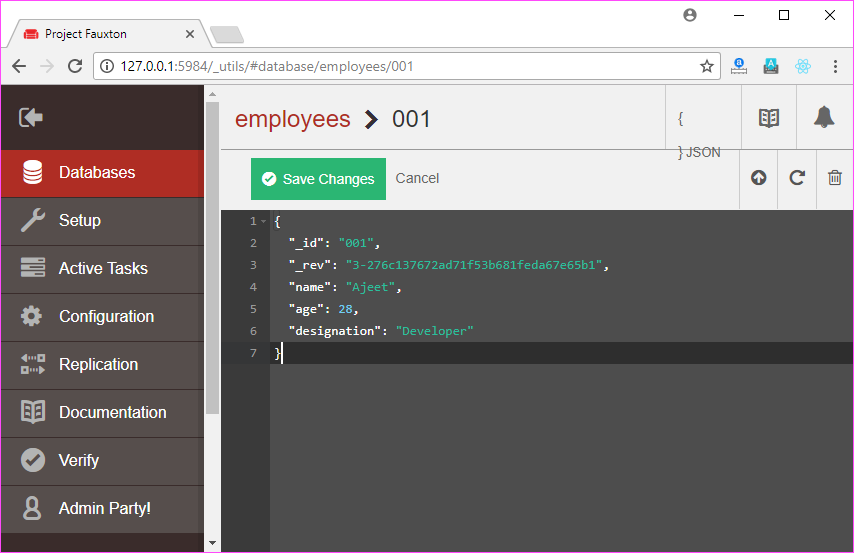
Task: Click the sidebar scrollbar down arrow
Action: pos(212,543)
